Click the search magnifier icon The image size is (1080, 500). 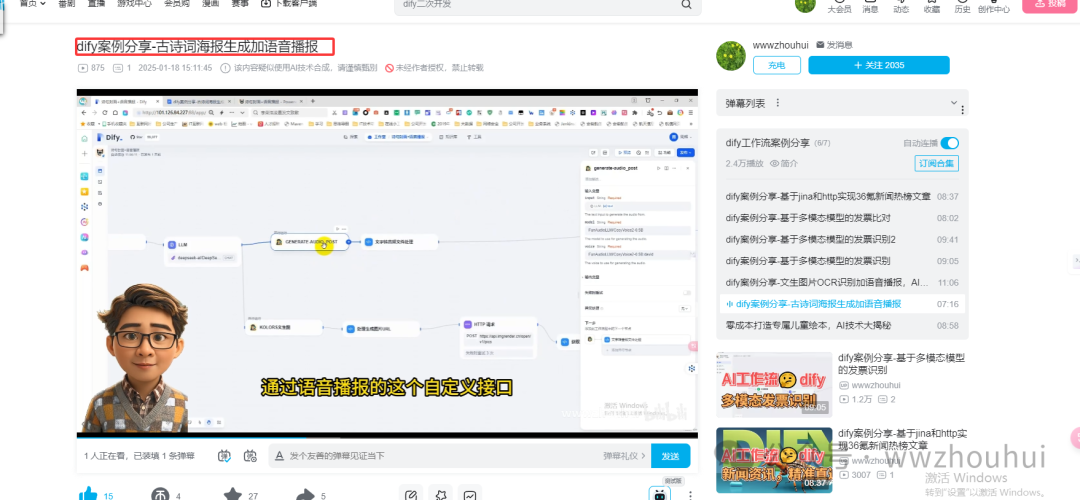tap(686, 5)
